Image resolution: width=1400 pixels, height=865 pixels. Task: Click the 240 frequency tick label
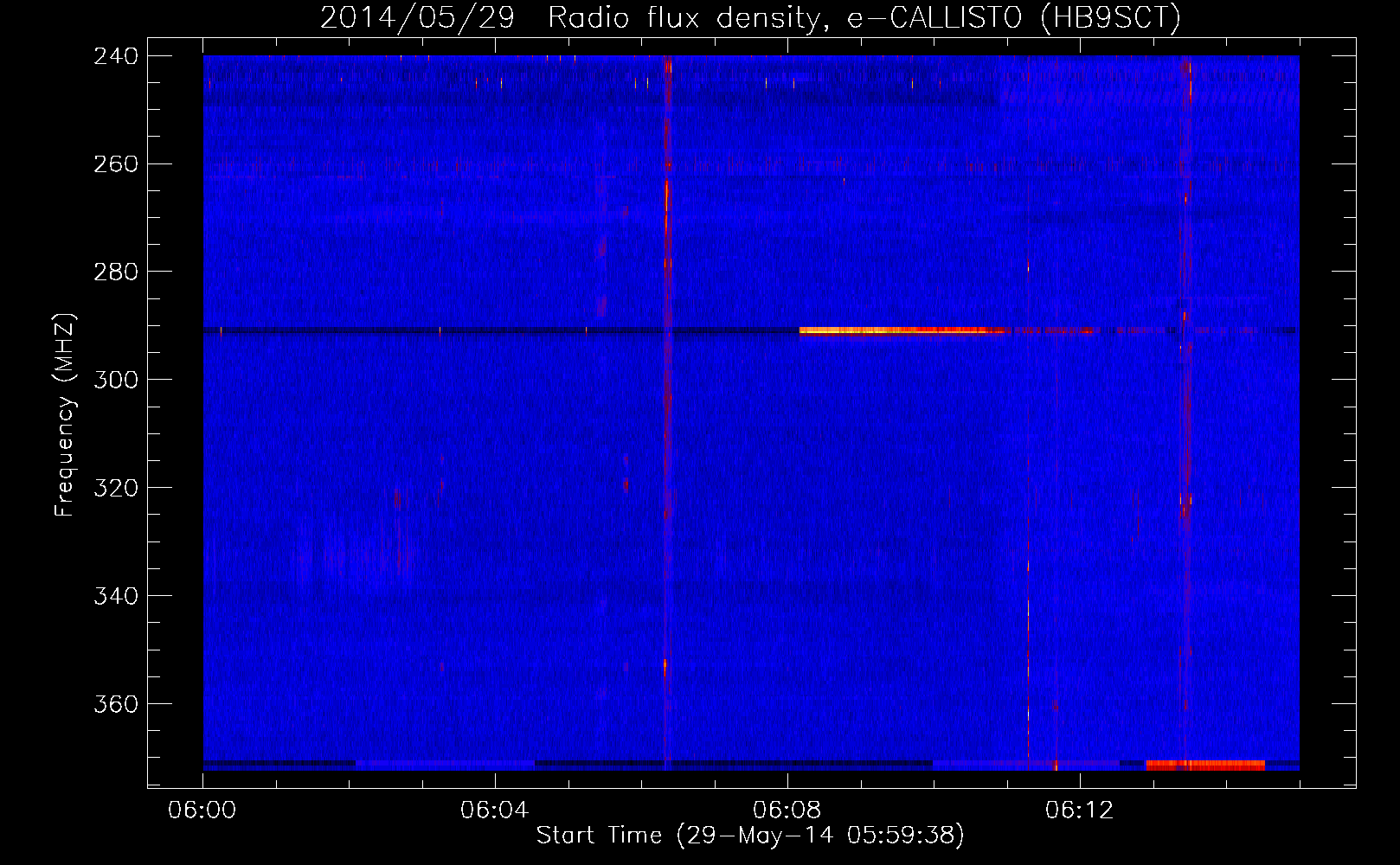point(116,55)
